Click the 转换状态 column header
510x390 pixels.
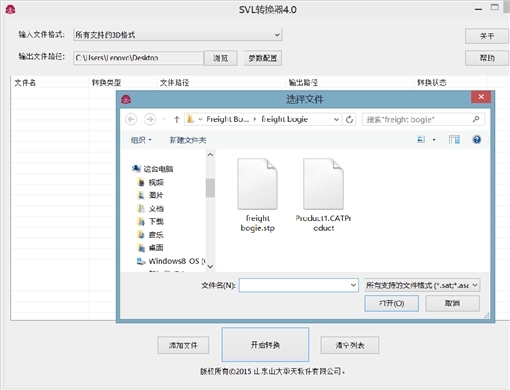click(450, 82)
